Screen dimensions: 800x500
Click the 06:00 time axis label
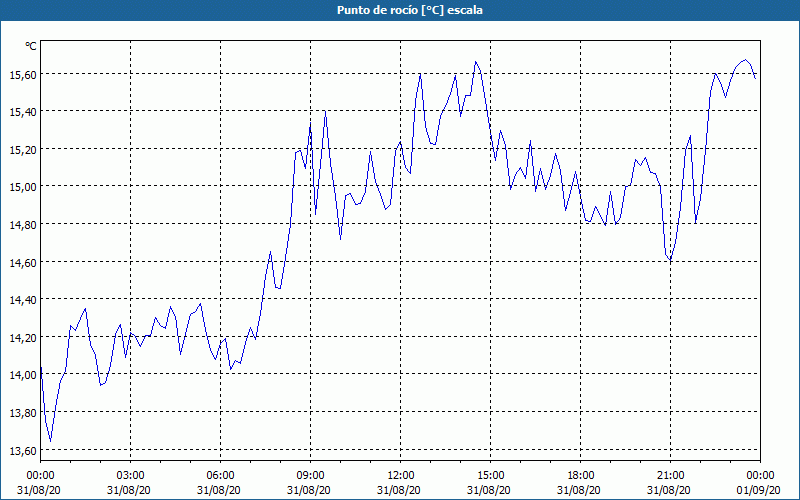[x=220, y=476]
